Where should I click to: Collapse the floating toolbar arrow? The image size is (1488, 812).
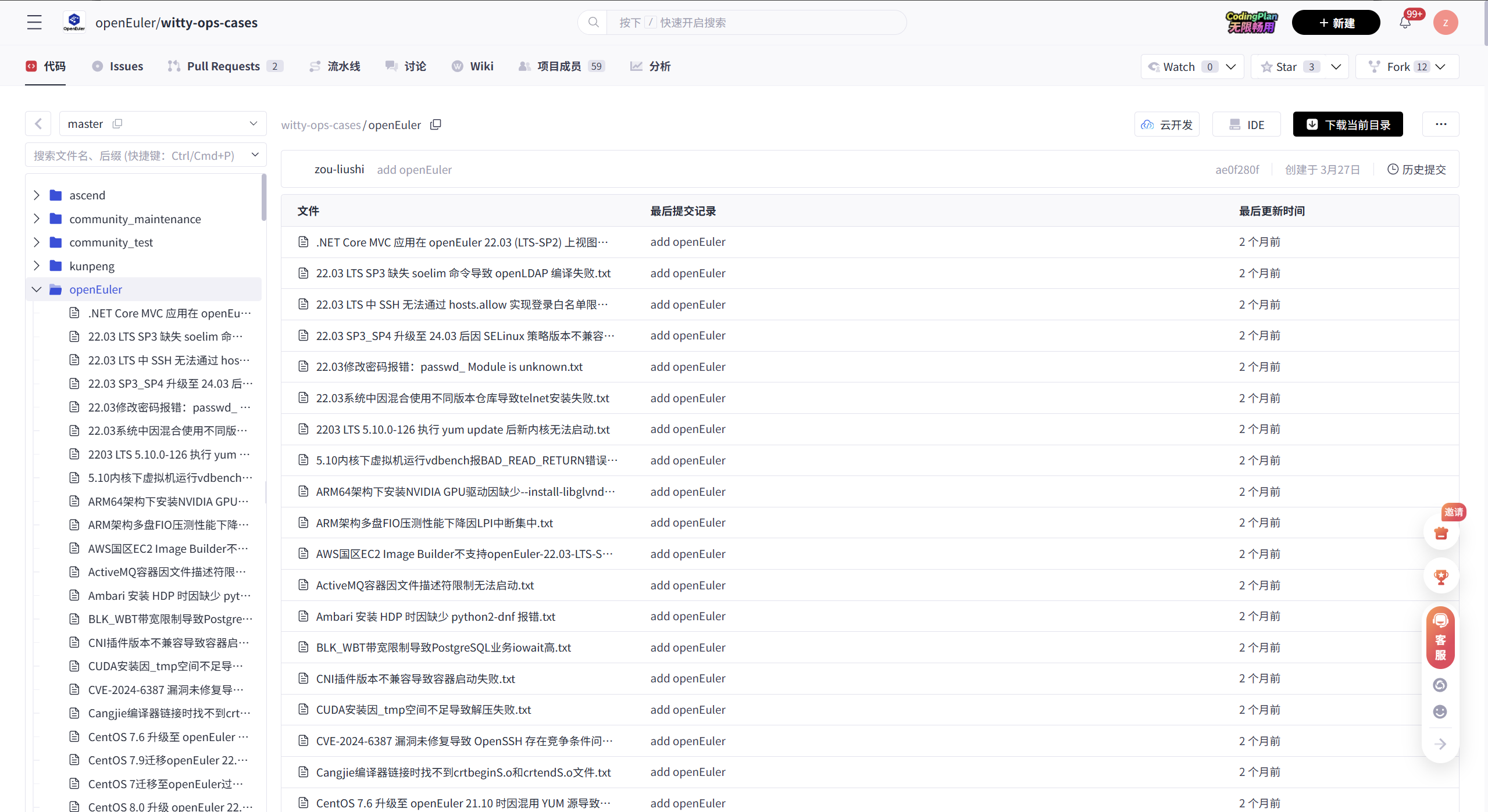click(1440, 744)
